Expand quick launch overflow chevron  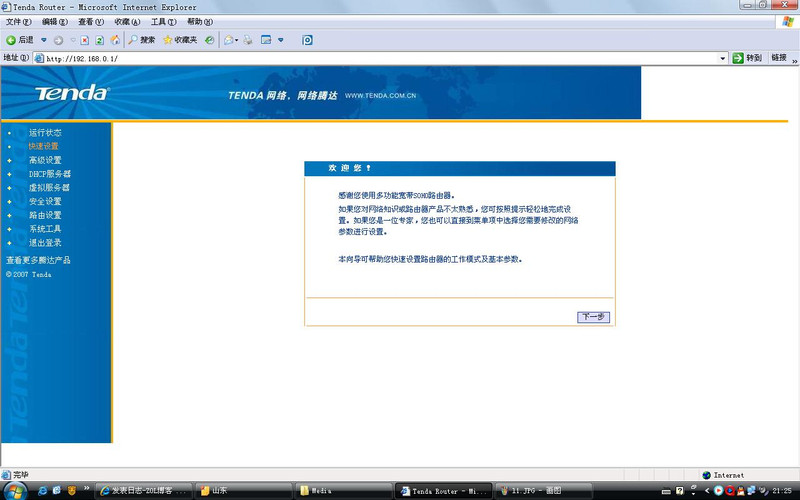click(x=86, y=488)
